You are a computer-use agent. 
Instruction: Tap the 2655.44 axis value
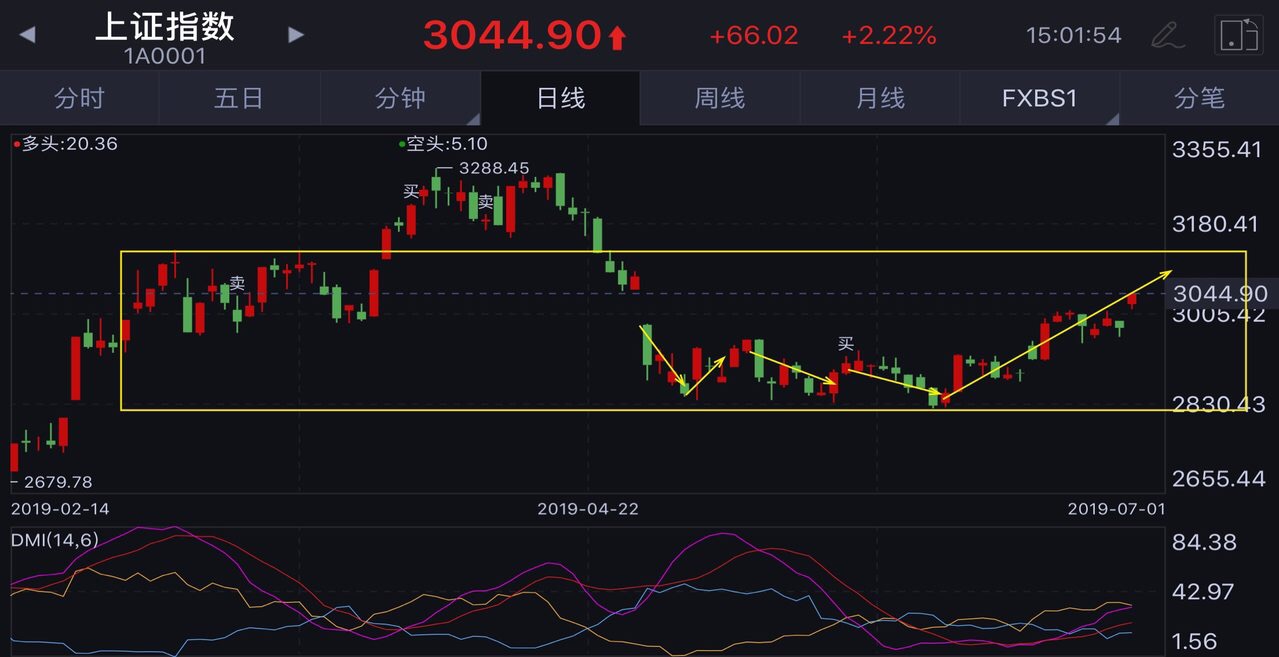(1219, 479)
